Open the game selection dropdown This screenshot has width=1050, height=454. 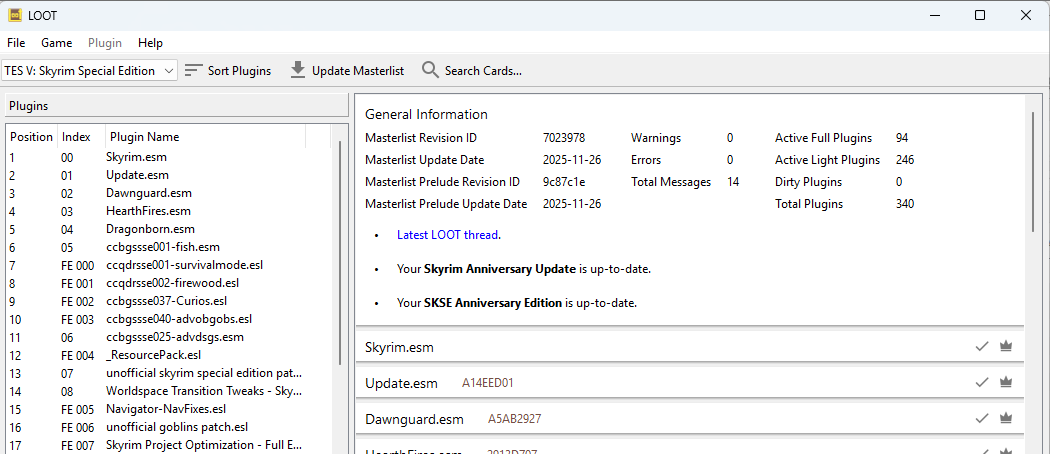click(x=90, y=71)
